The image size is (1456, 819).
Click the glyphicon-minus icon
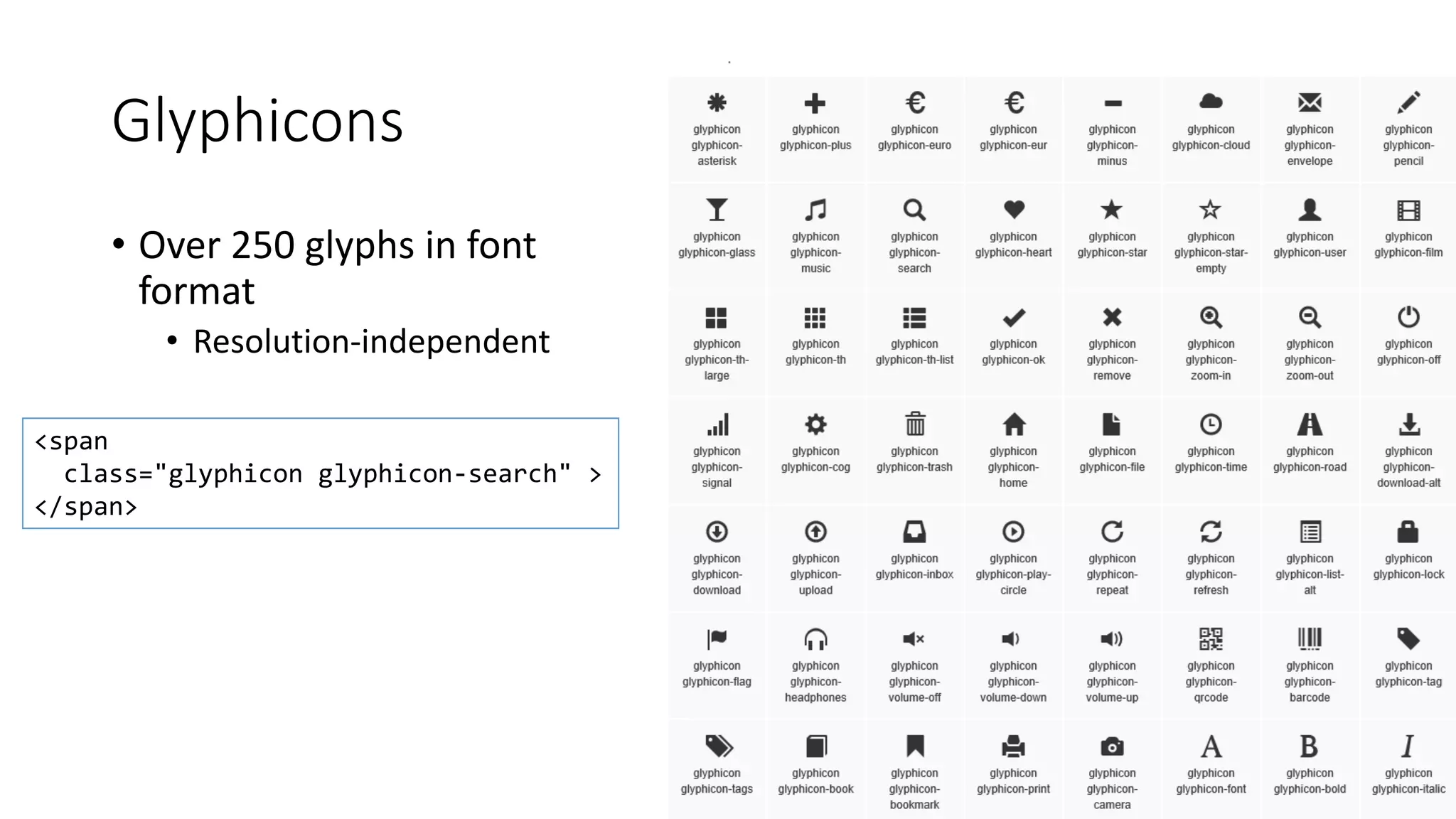tap(1112, 103)
